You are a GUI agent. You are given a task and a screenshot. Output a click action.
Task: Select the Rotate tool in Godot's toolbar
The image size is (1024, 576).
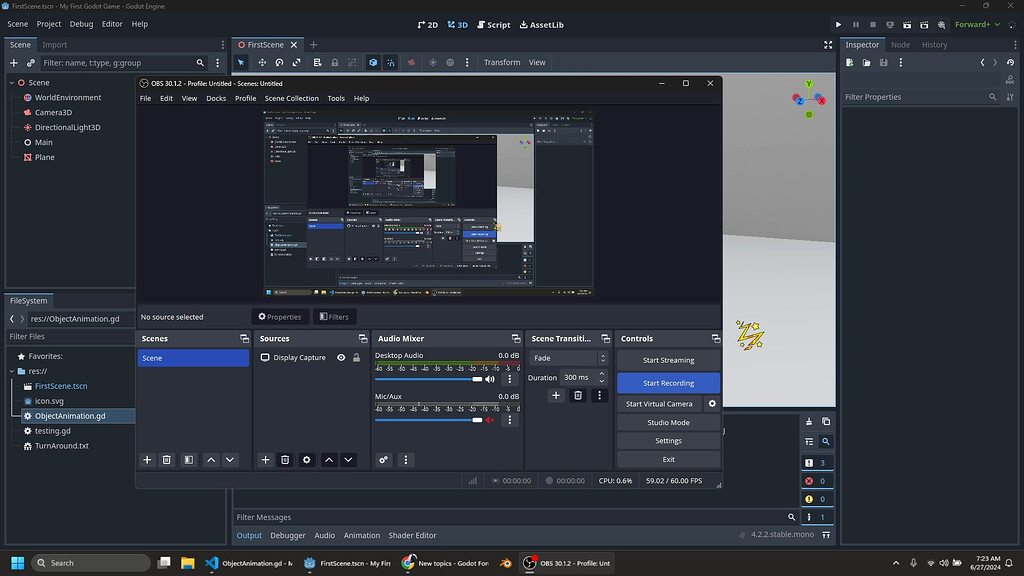(x=280, y=62)
